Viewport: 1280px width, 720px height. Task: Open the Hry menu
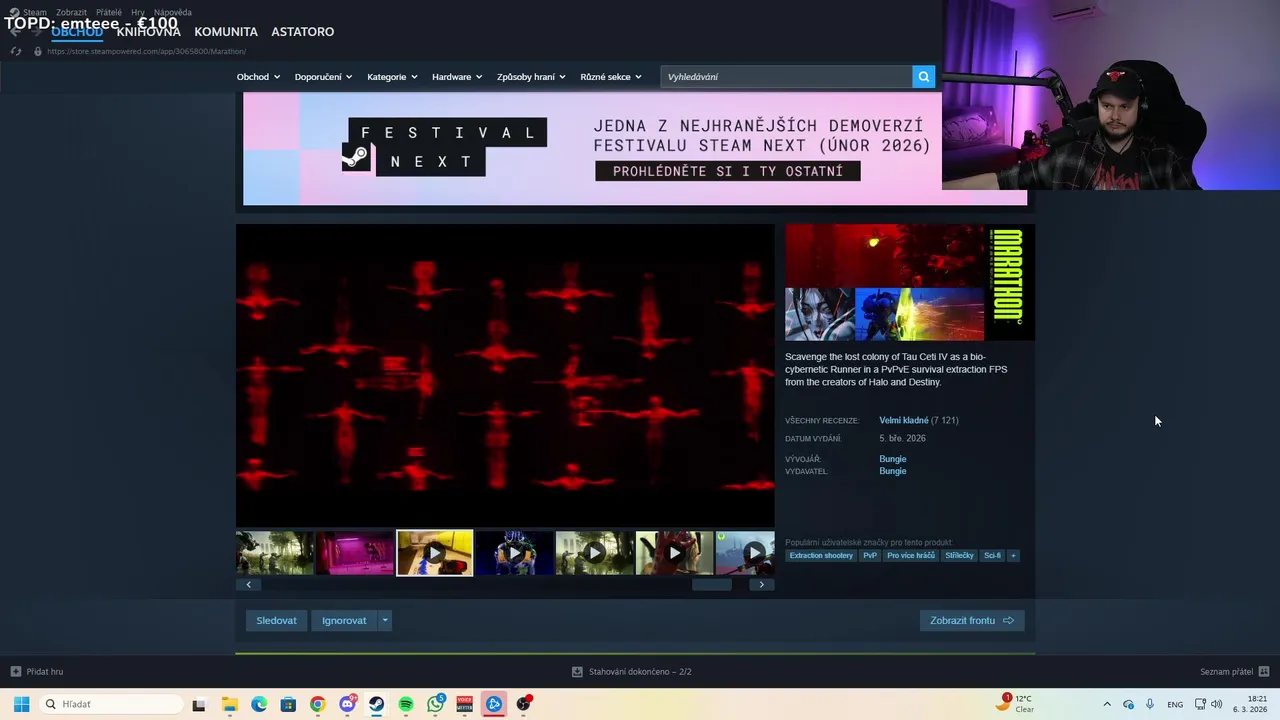138,13
